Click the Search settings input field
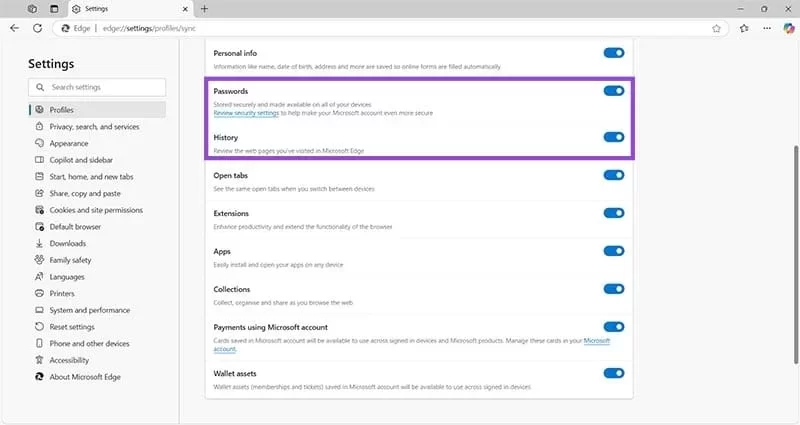 pyautogui.click(x=98, y=88)
